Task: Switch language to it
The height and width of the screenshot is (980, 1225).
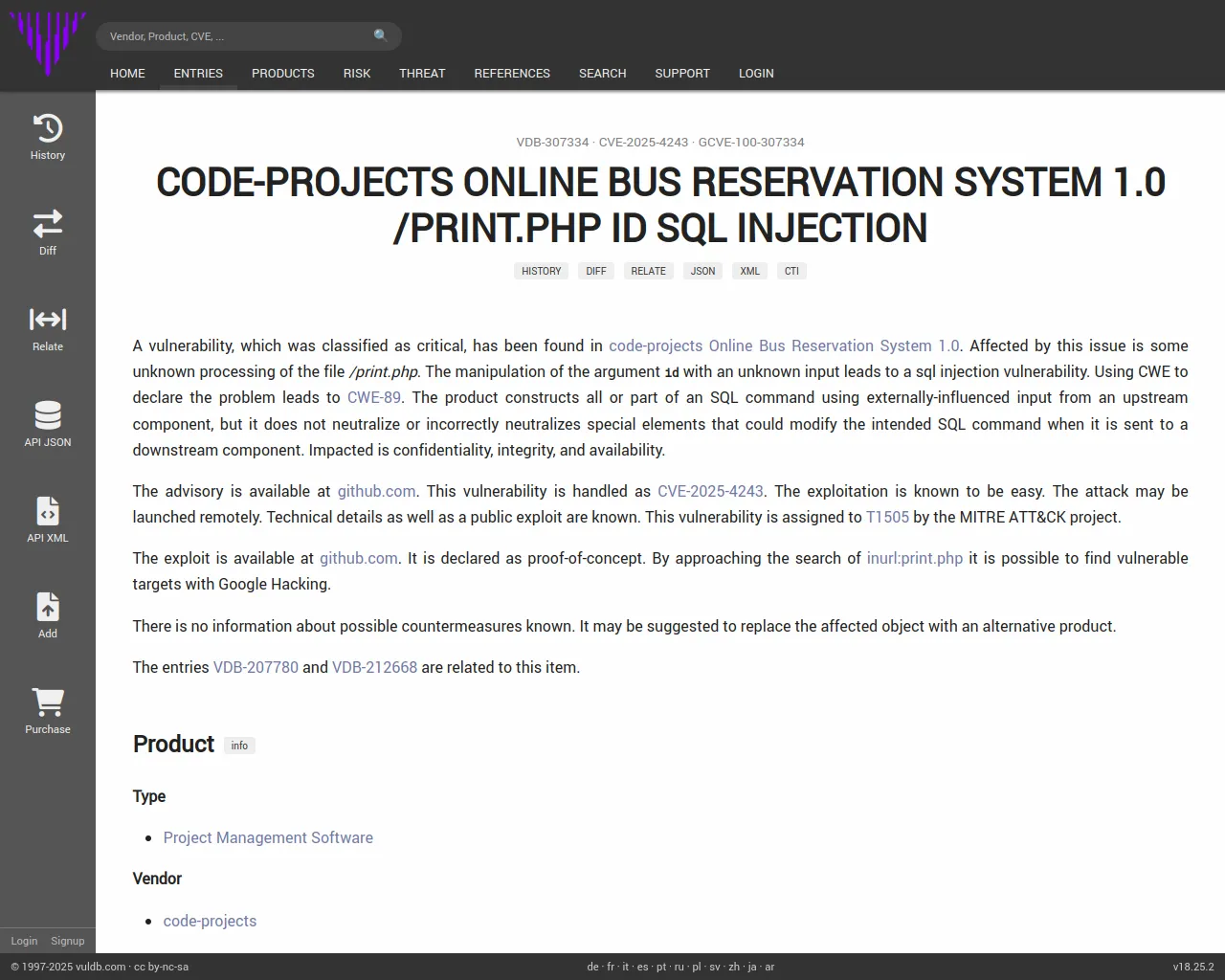Action: [626, 967]
